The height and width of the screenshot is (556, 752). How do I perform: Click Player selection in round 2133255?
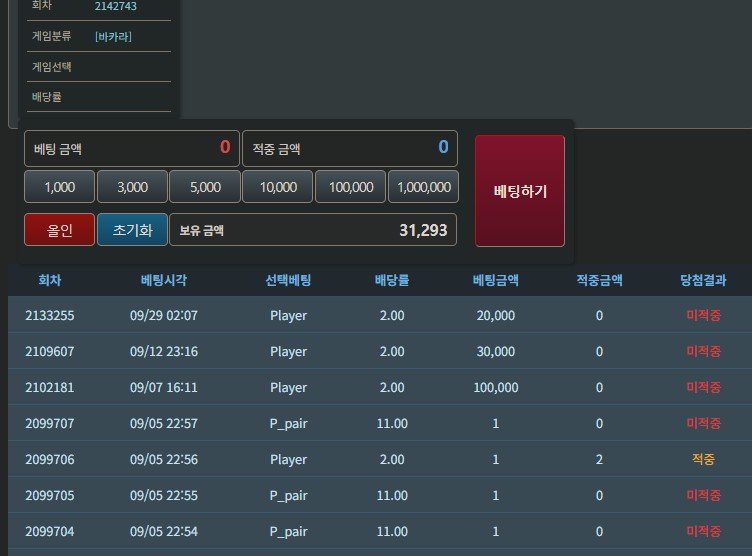(x=288, y=316)
